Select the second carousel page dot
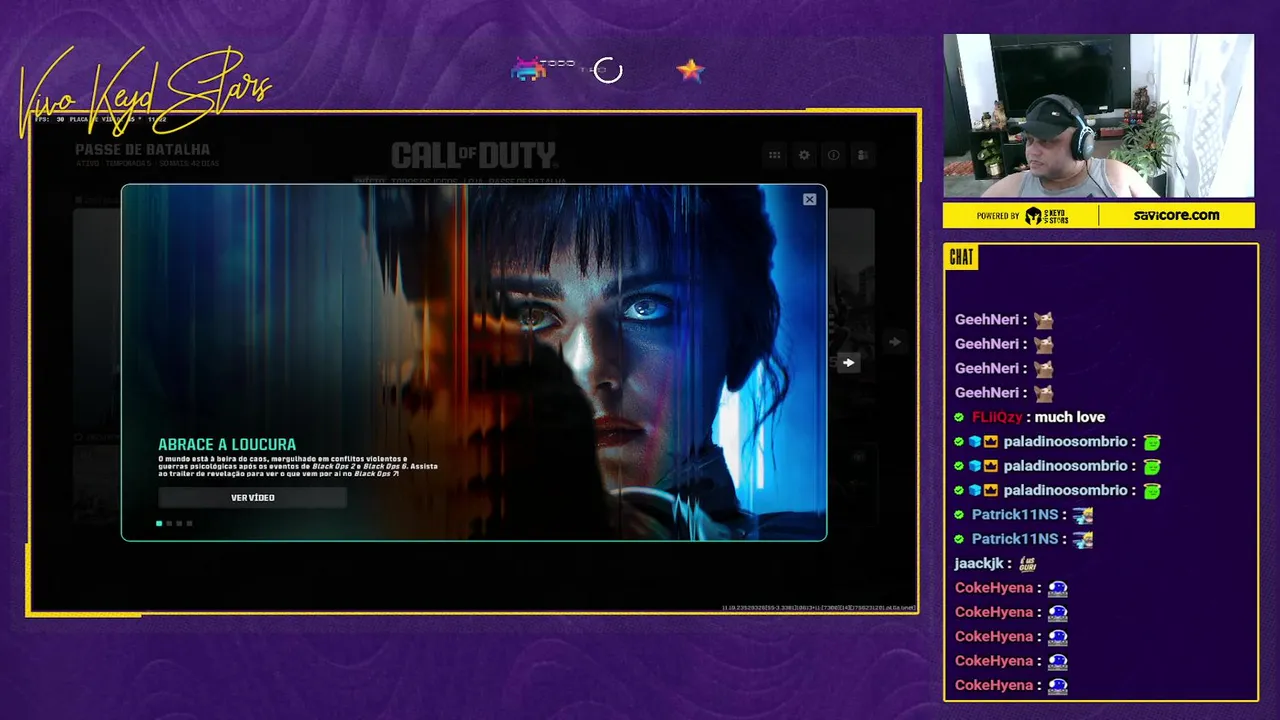The width and height of the screenshot is (1280, 720). 169,523
